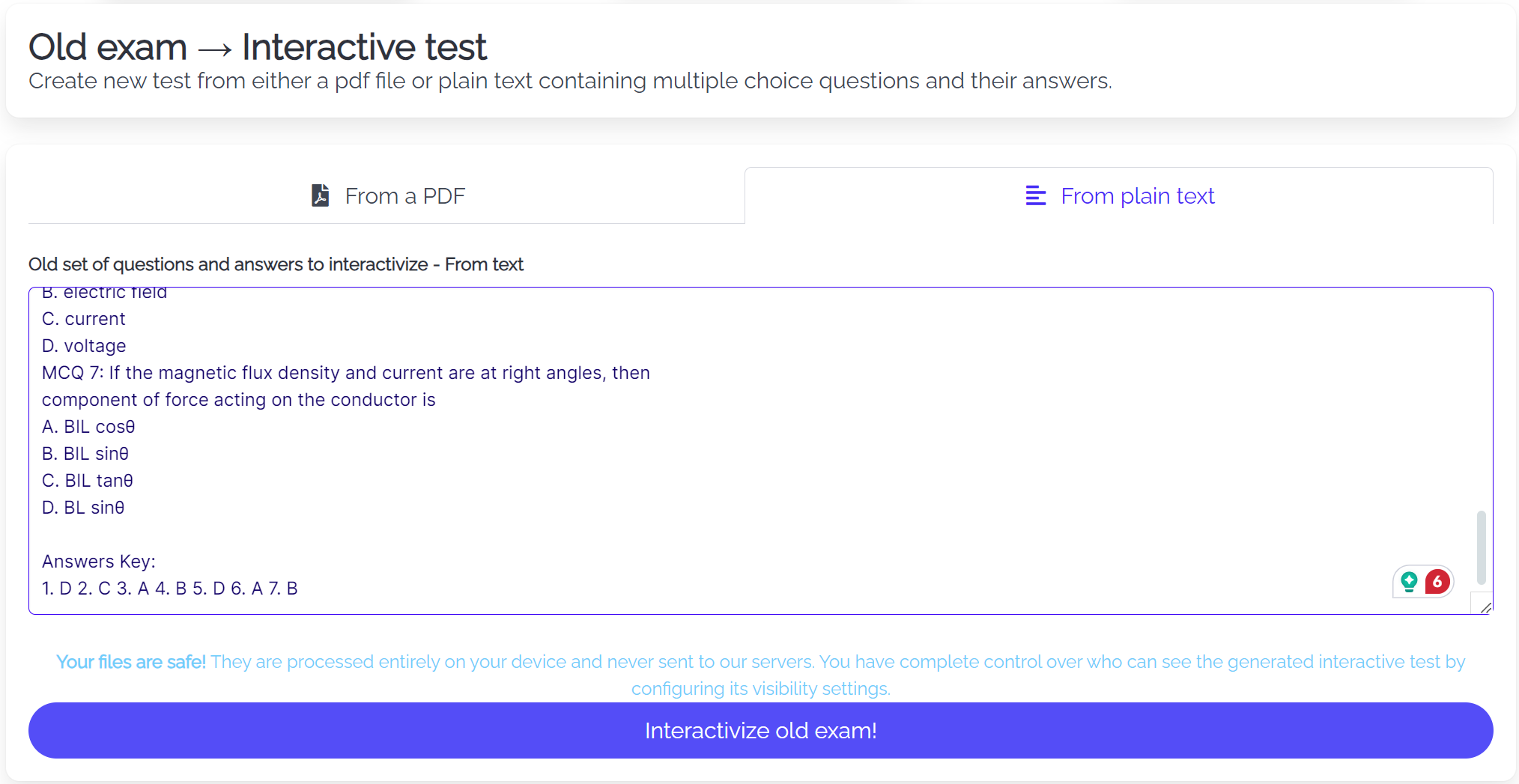Click the Your files are safe! text
The width and height of the screenshot is (1519, 784).
131,662
